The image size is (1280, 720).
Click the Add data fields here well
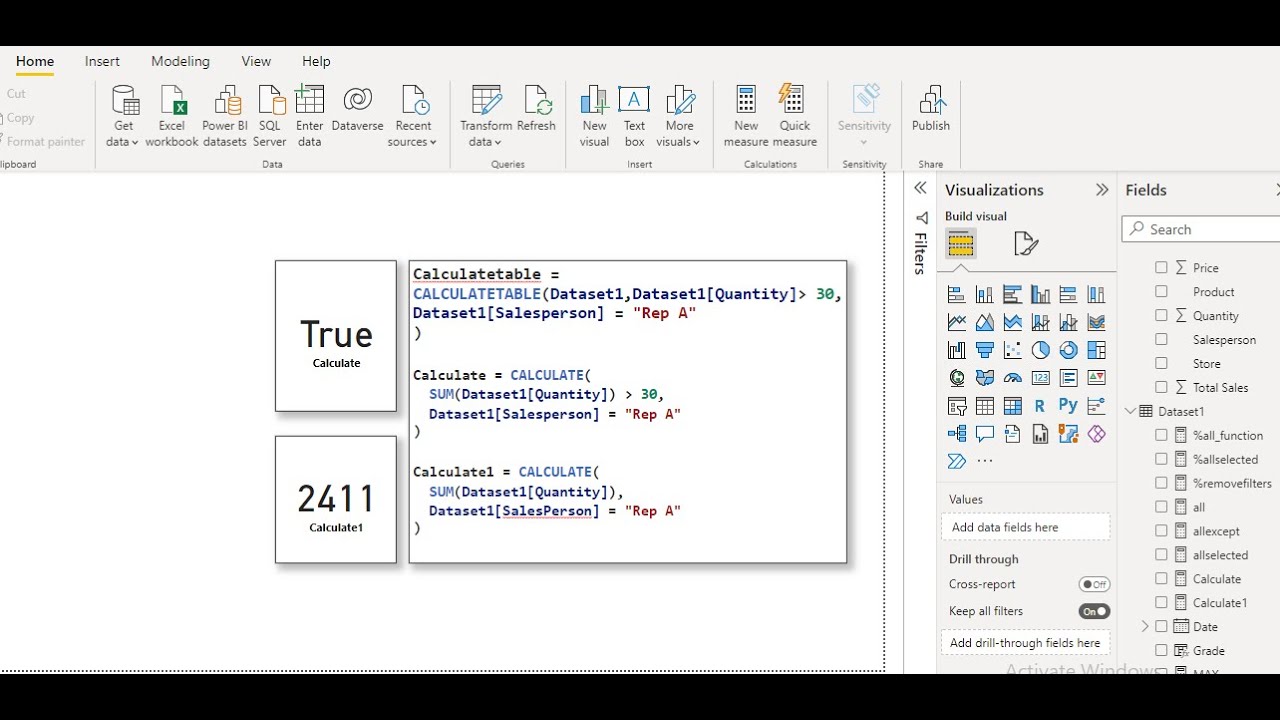(x=1025, y=528)
